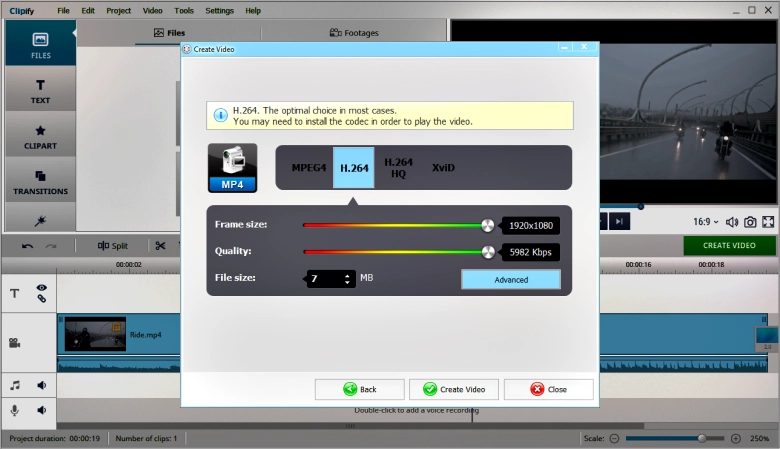This screenshot has width=780, height=449.
Task: Open the Clipart panel in sidebar
Action: tap(40, 137)
